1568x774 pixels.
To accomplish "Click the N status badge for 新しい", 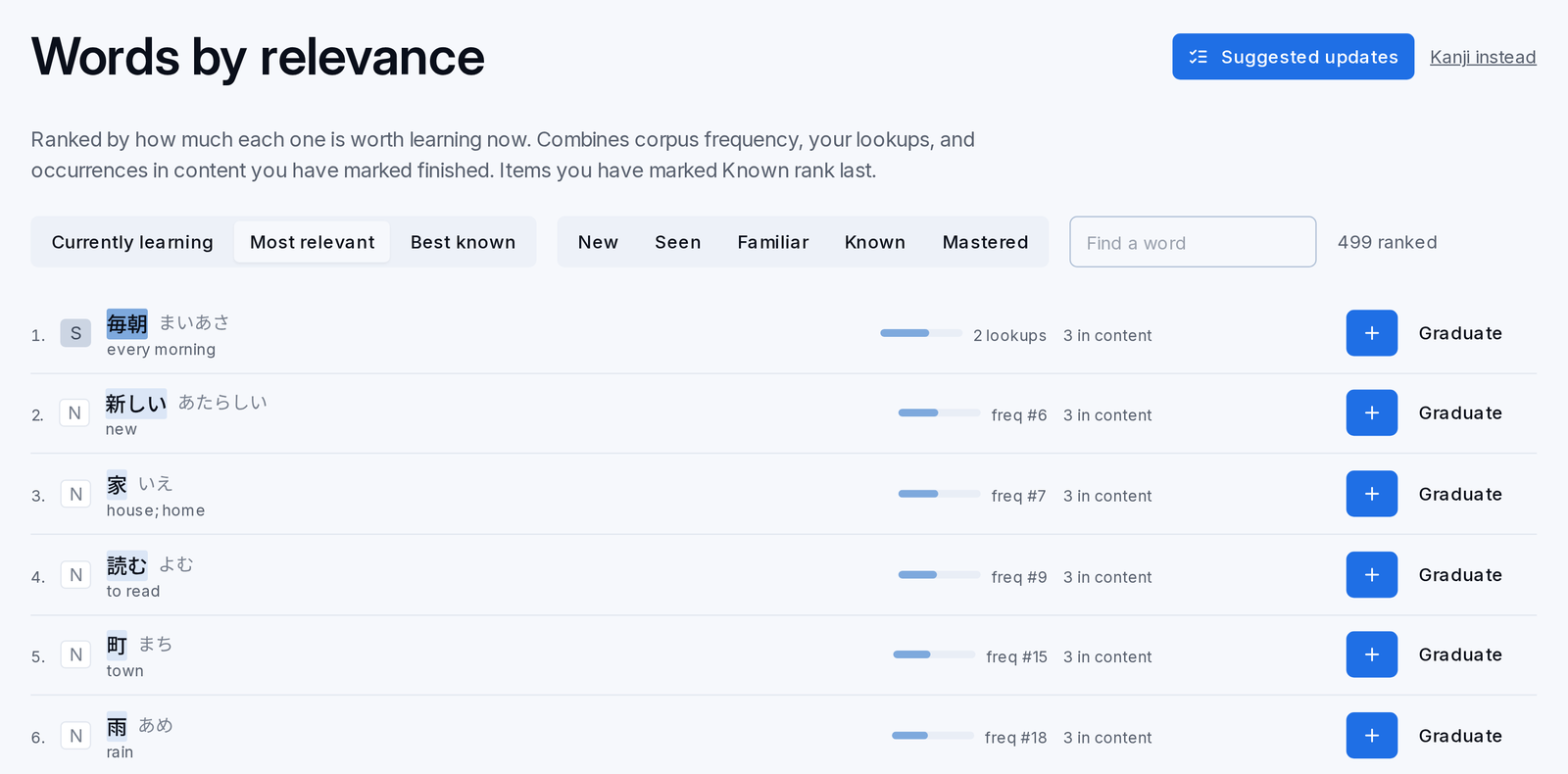I will coord(75,413).
